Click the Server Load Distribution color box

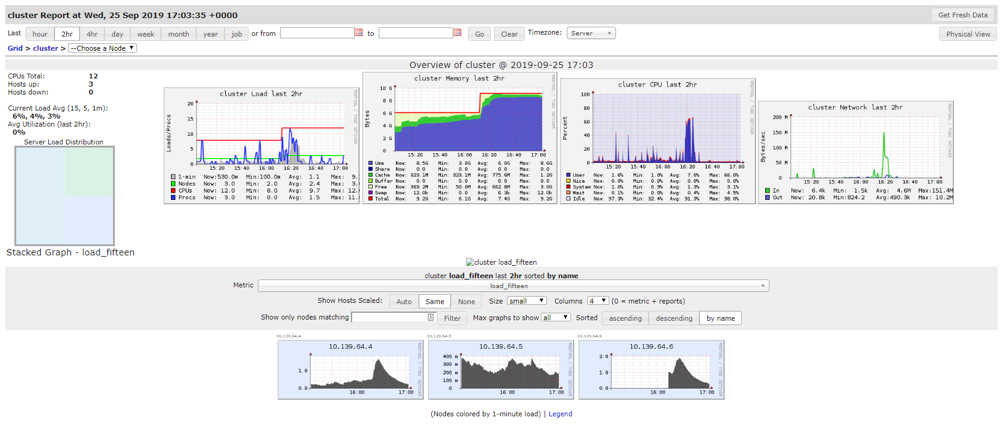64,196
